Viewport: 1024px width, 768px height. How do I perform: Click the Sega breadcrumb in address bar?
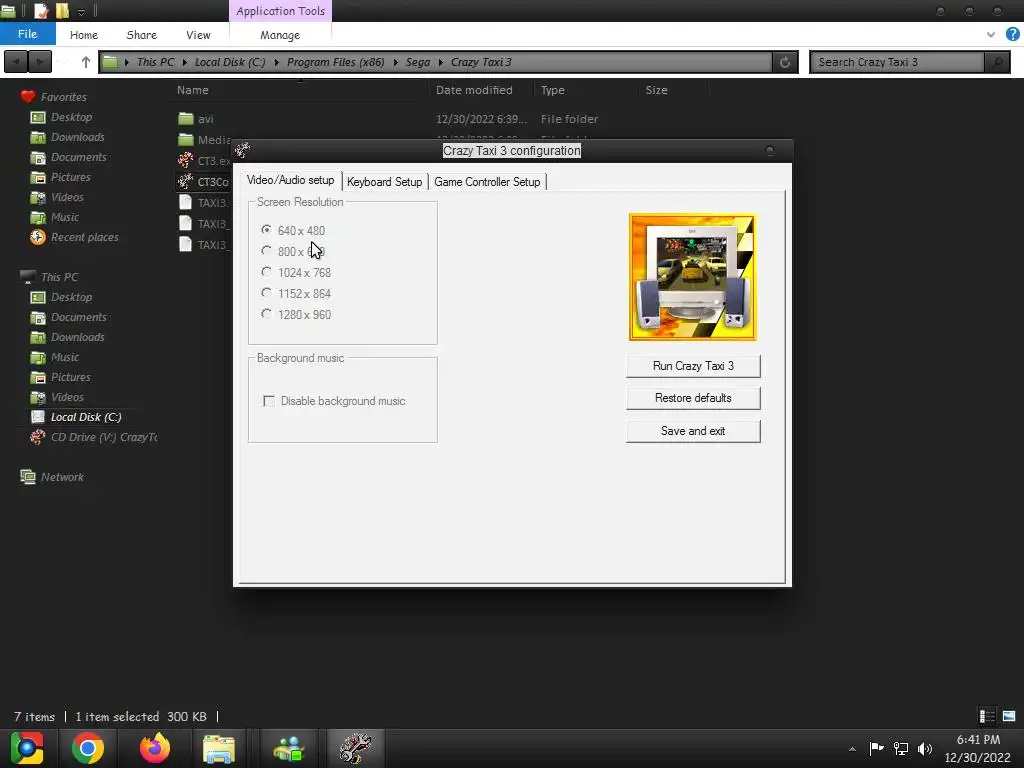point(418,62)
